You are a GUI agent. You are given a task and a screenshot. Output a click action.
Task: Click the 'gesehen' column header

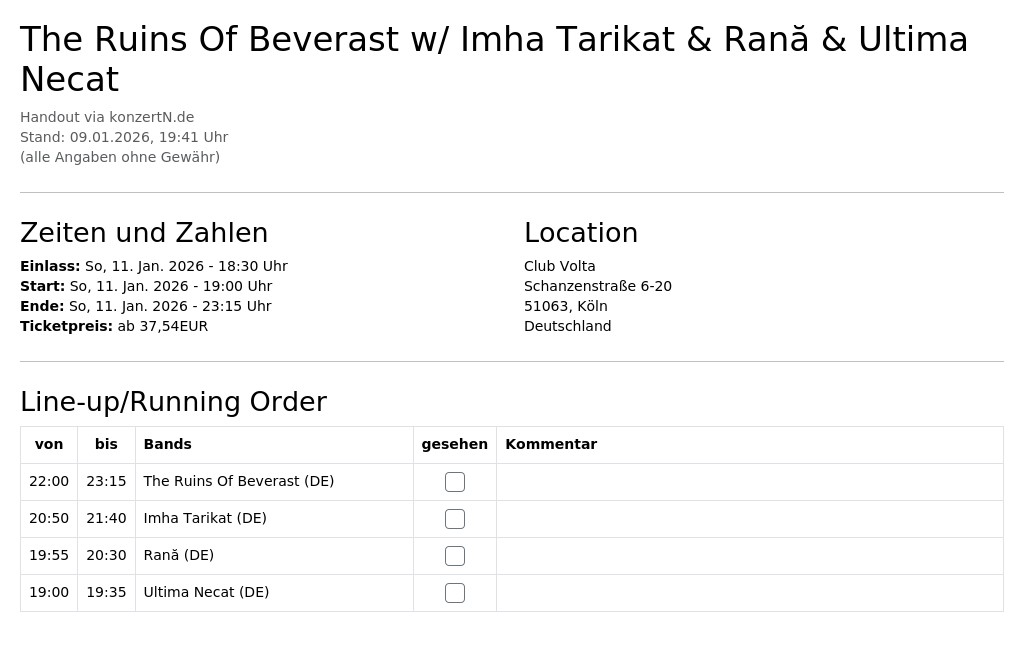455,444
